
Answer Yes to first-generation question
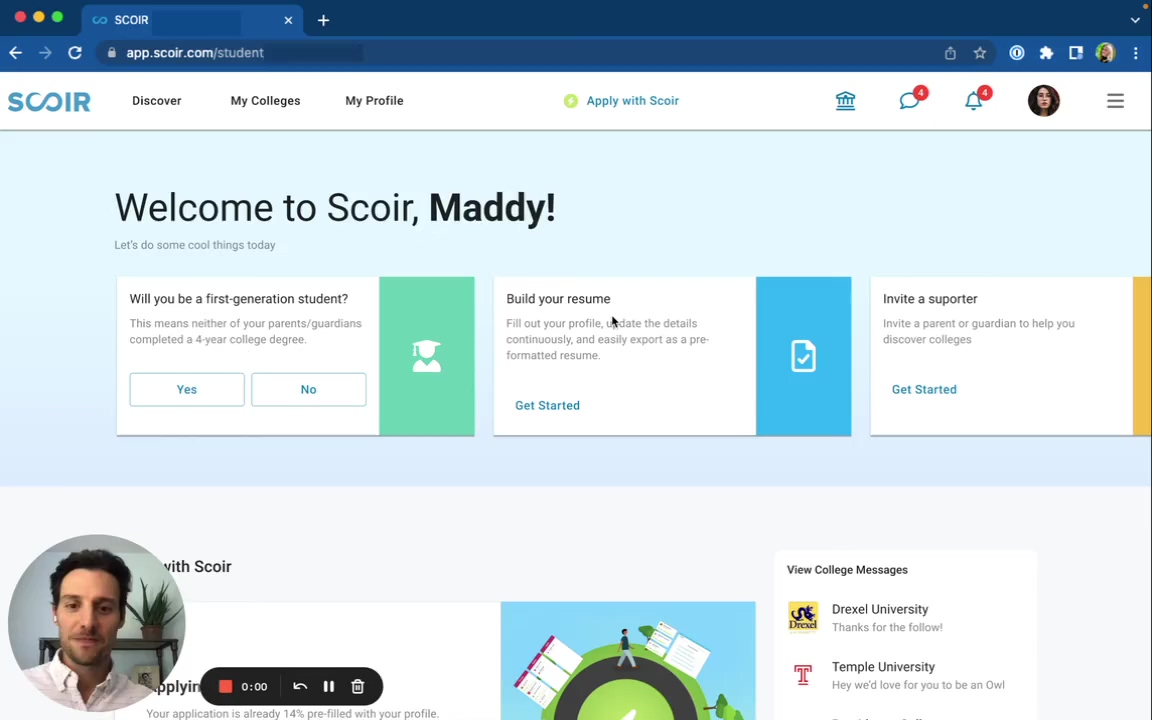pyautogui.click(x=187, y=389)
